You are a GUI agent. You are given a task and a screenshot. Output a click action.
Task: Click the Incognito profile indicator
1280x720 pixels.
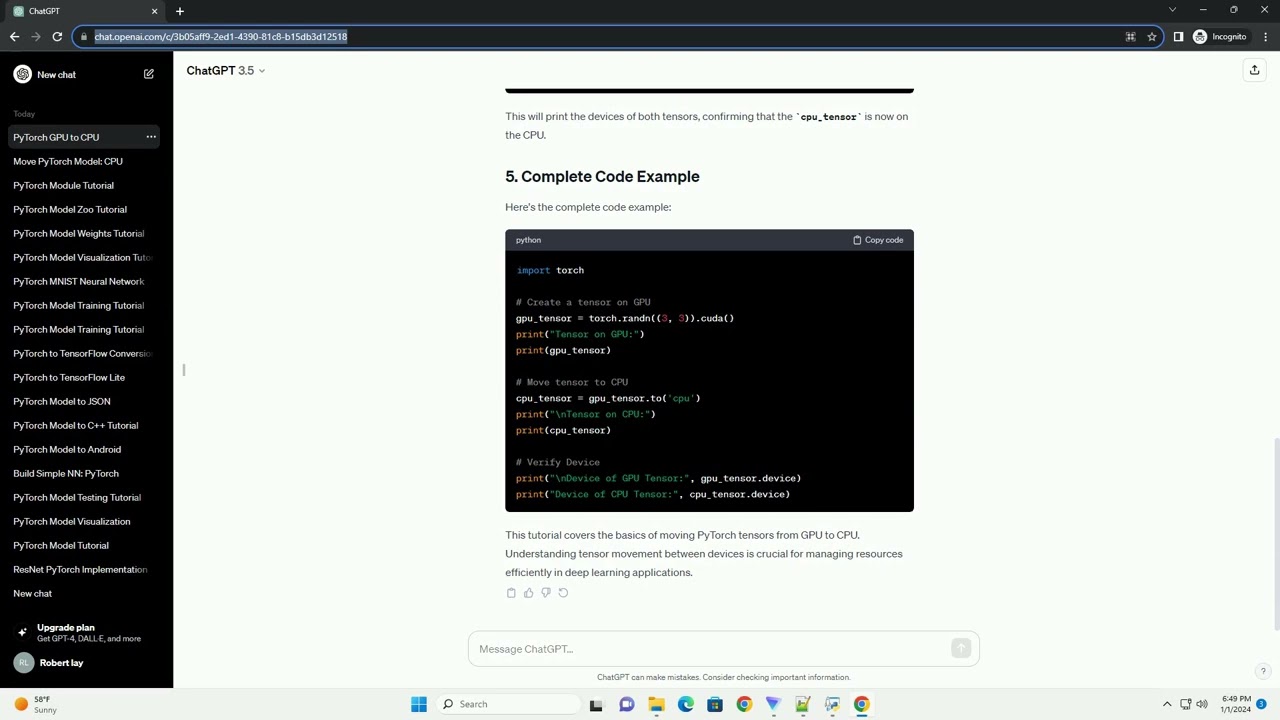pos(1220,37)
